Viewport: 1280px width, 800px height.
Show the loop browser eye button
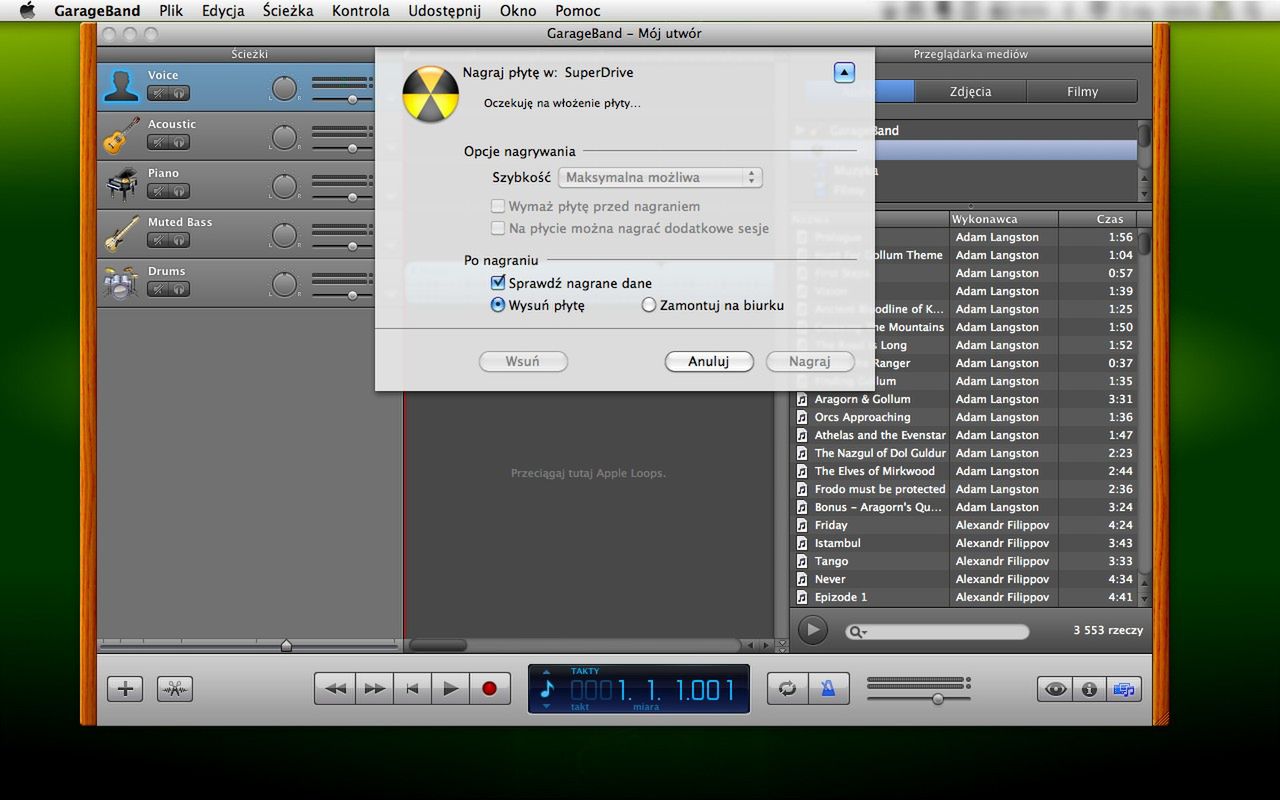click(1054, 689)
